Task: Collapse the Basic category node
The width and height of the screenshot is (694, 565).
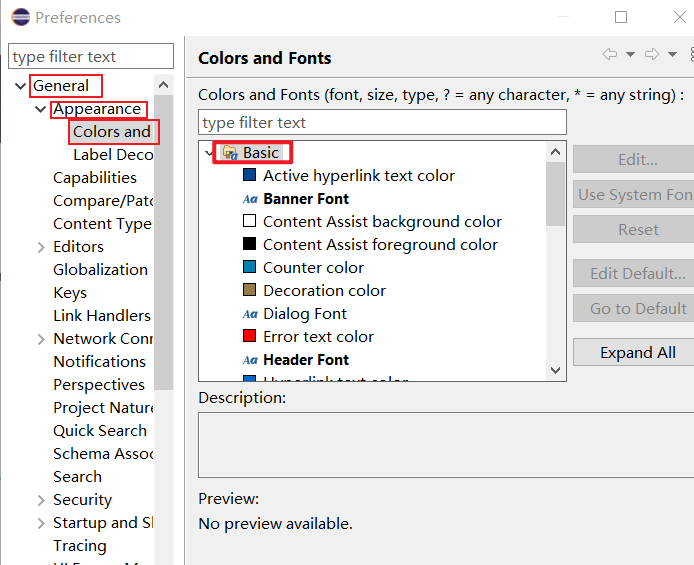Action: pos(209,153)
